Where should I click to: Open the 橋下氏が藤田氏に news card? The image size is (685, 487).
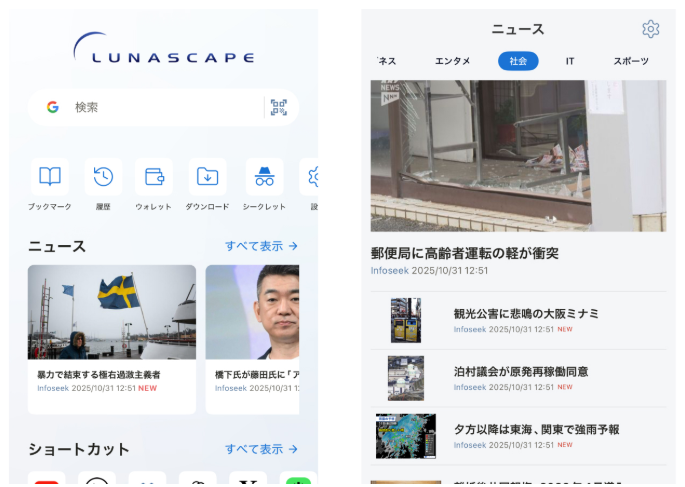click(x=253, y=339)
